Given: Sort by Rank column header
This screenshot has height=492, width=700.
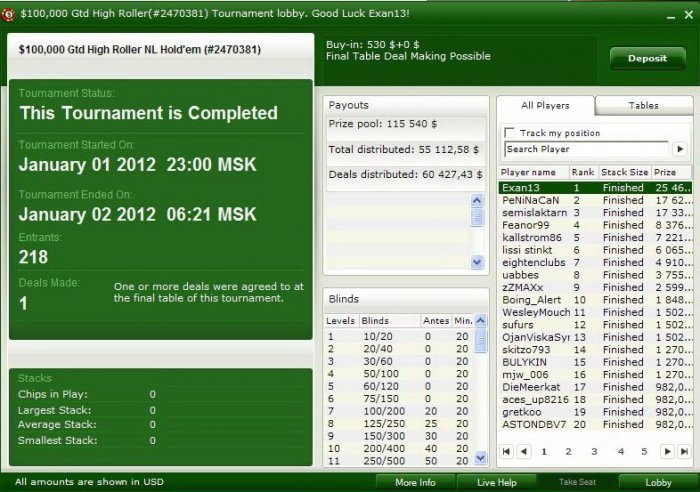Looking at the screenshot, I should pyautogui.click(x=583, y=172).
